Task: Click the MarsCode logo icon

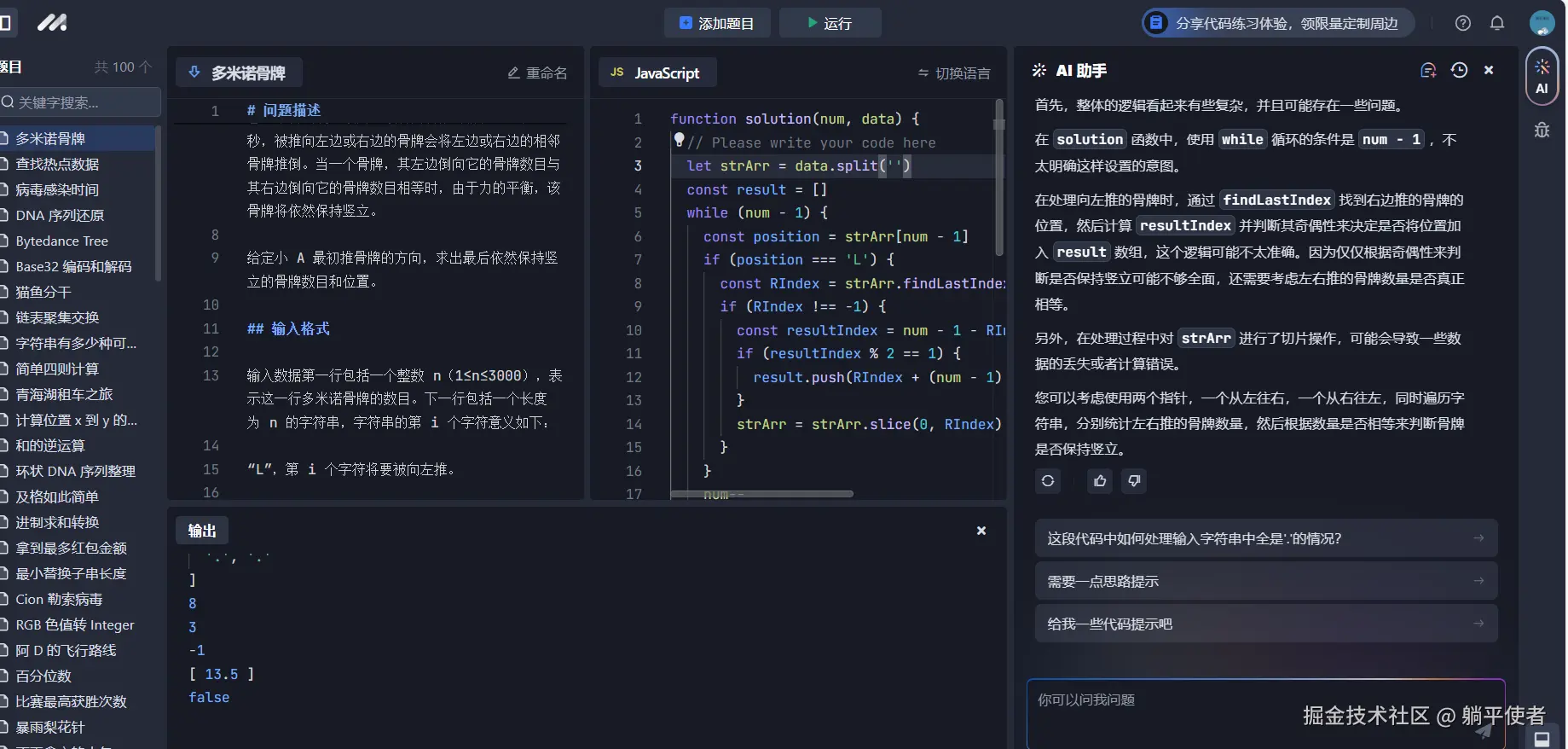Action: pyautogui.click(x=52, y=23)
